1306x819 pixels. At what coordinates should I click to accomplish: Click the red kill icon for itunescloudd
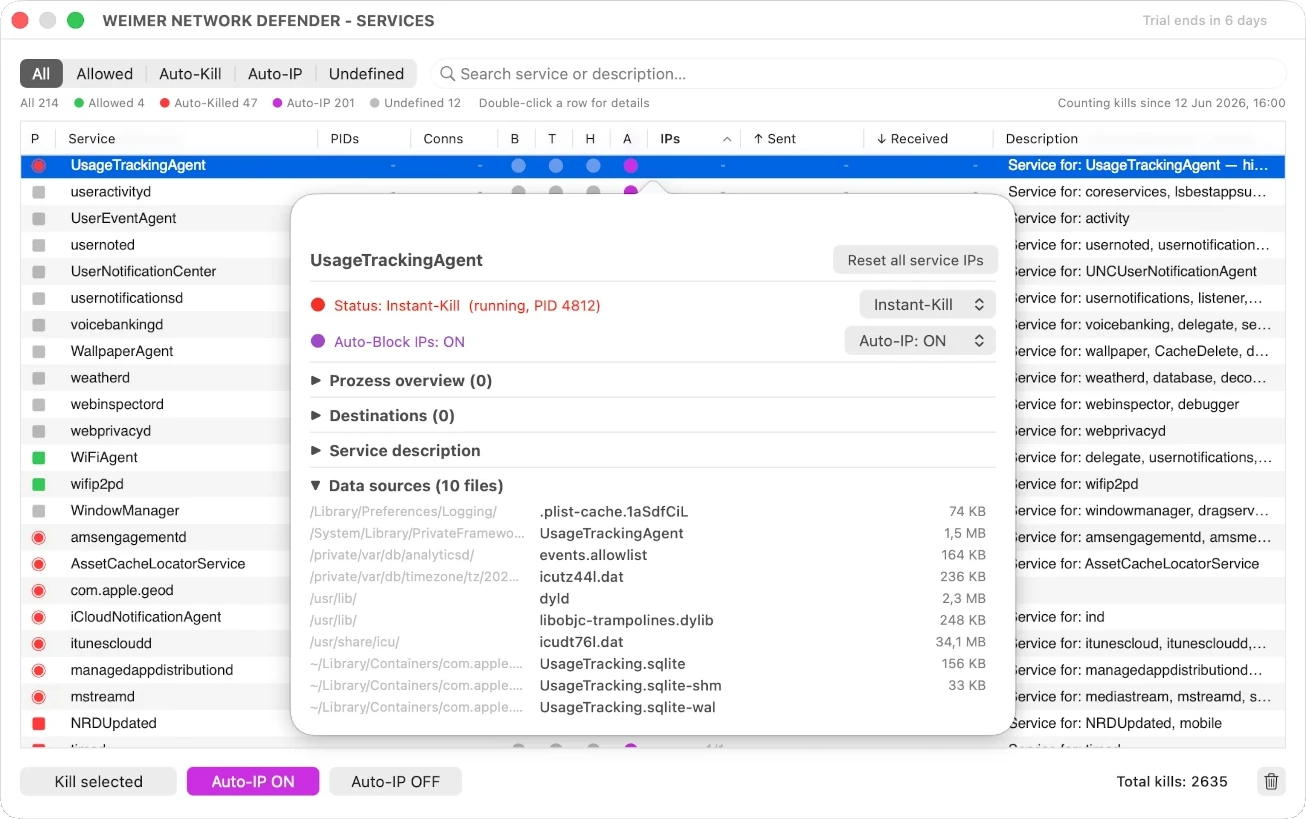(x=39, y=644)
